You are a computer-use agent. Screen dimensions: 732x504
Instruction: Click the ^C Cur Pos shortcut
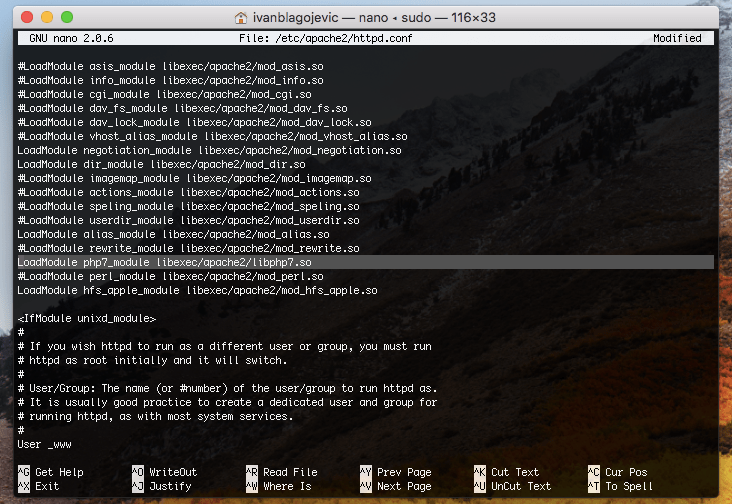point(618,472)
